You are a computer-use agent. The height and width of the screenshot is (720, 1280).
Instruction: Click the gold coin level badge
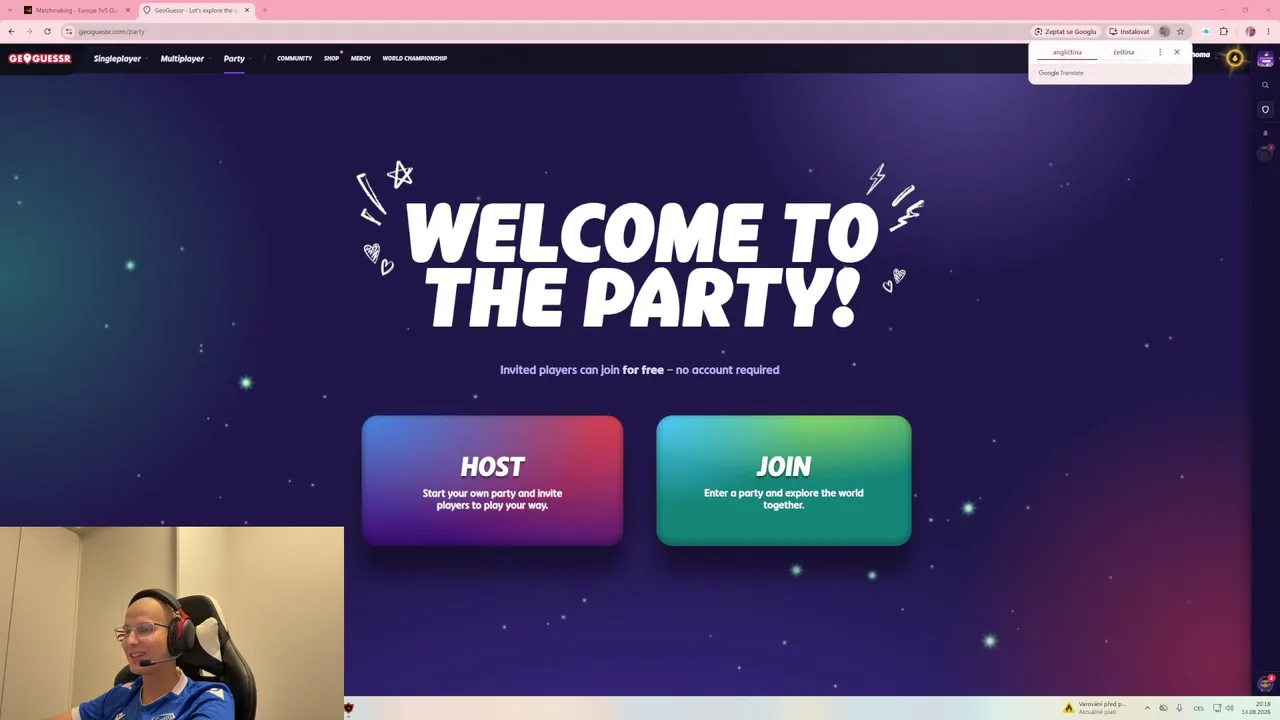(x=1235, y=58)
